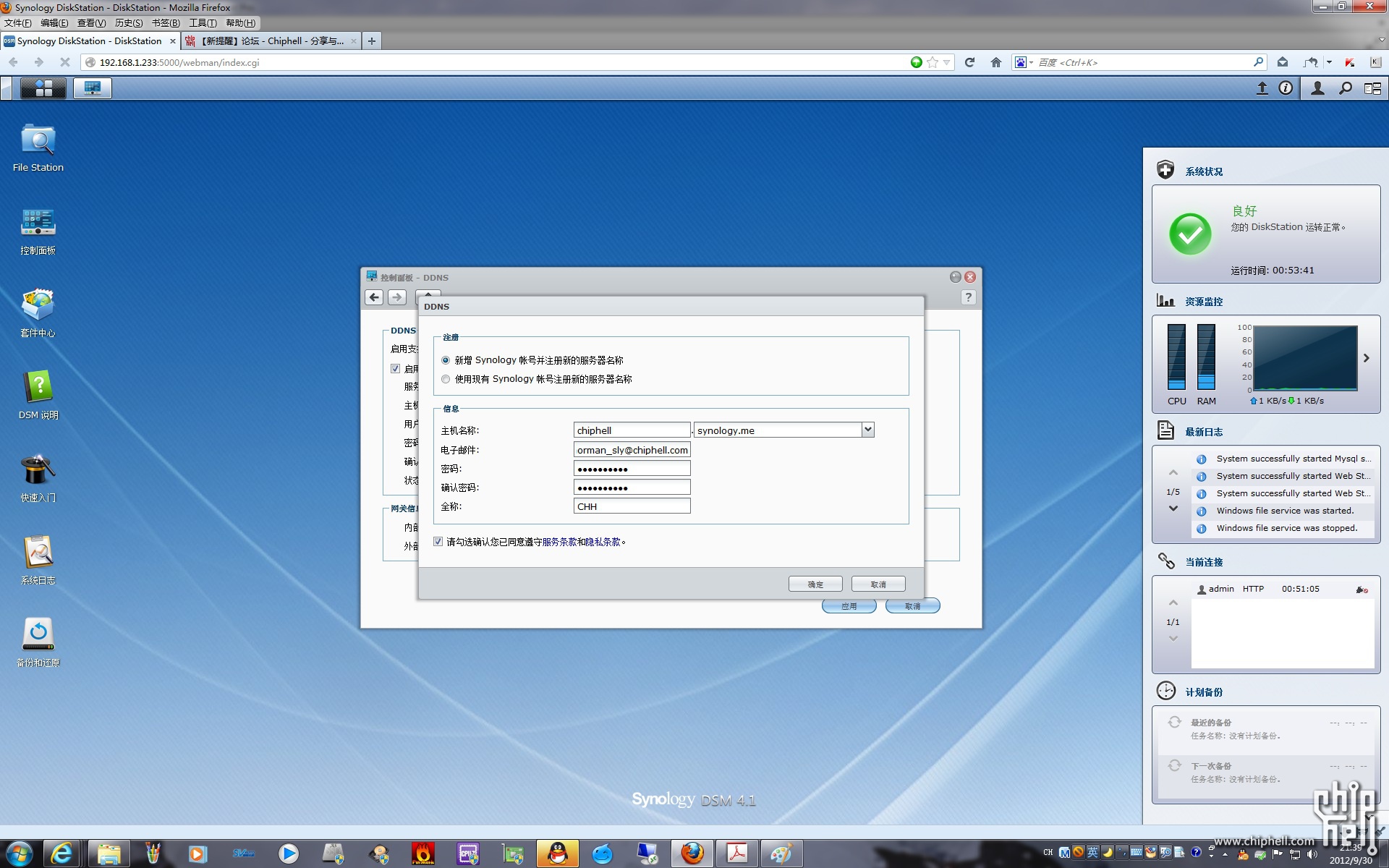This screenshot has height=868, width=1389.
Task: Open the 查看(V) menu
Action: coord(91,23)
